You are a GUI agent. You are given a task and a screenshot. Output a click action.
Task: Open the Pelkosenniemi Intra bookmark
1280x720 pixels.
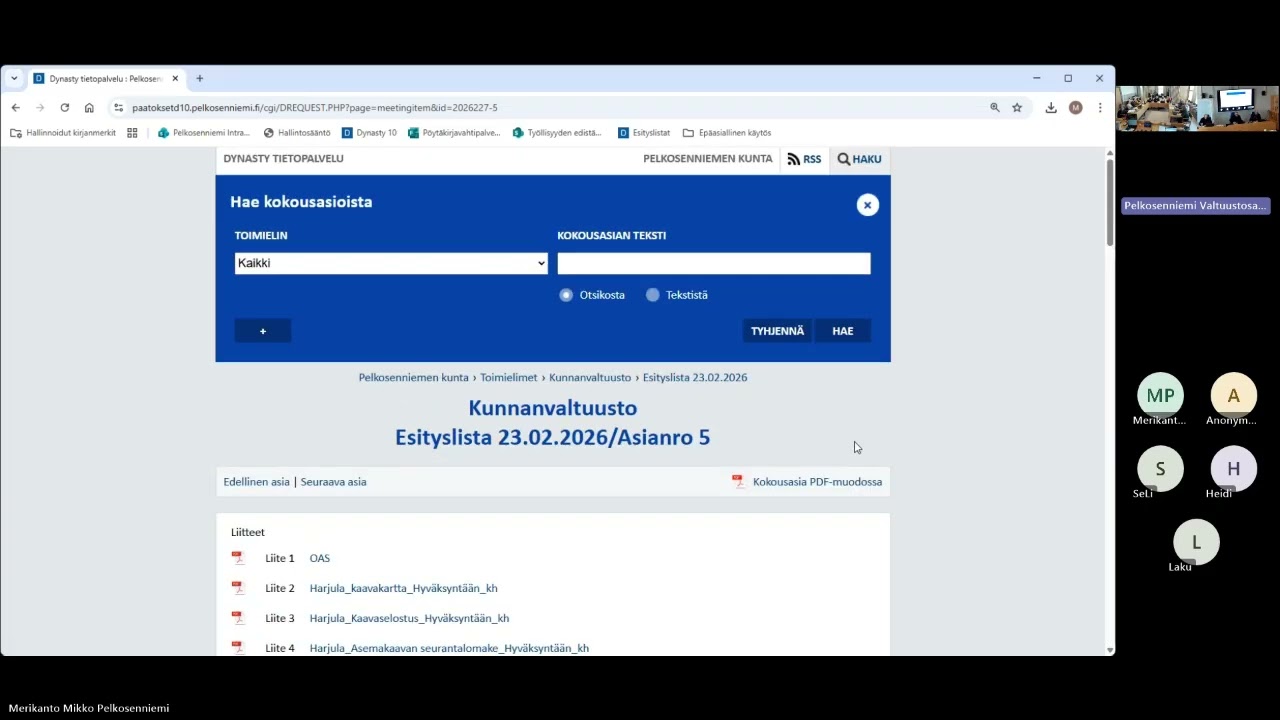(204, 133)
